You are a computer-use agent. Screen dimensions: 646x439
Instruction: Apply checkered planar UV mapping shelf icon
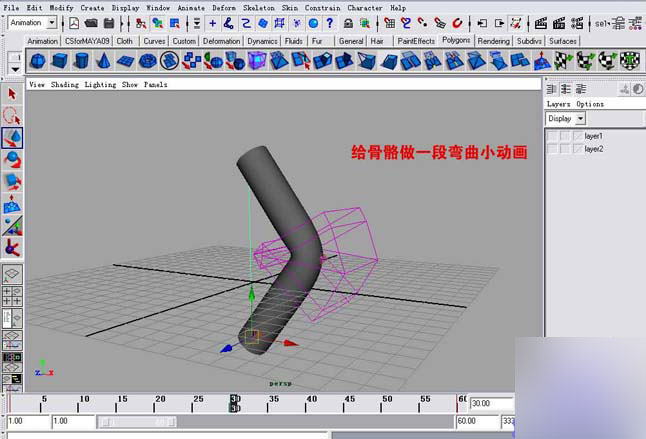pos(562,61)
